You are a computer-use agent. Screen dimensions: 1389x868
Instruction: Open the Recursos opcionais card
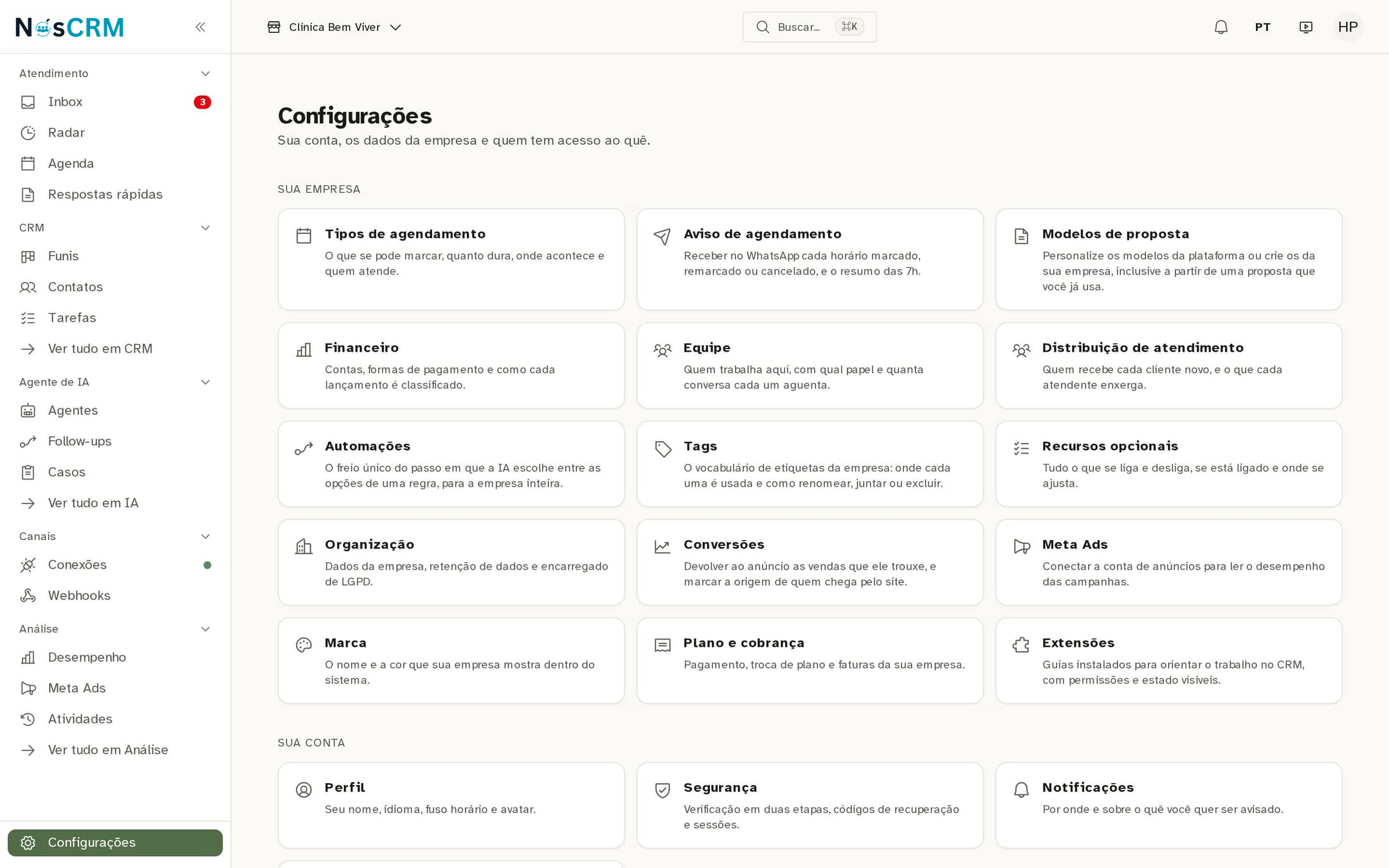click(x=1168, y=464)
